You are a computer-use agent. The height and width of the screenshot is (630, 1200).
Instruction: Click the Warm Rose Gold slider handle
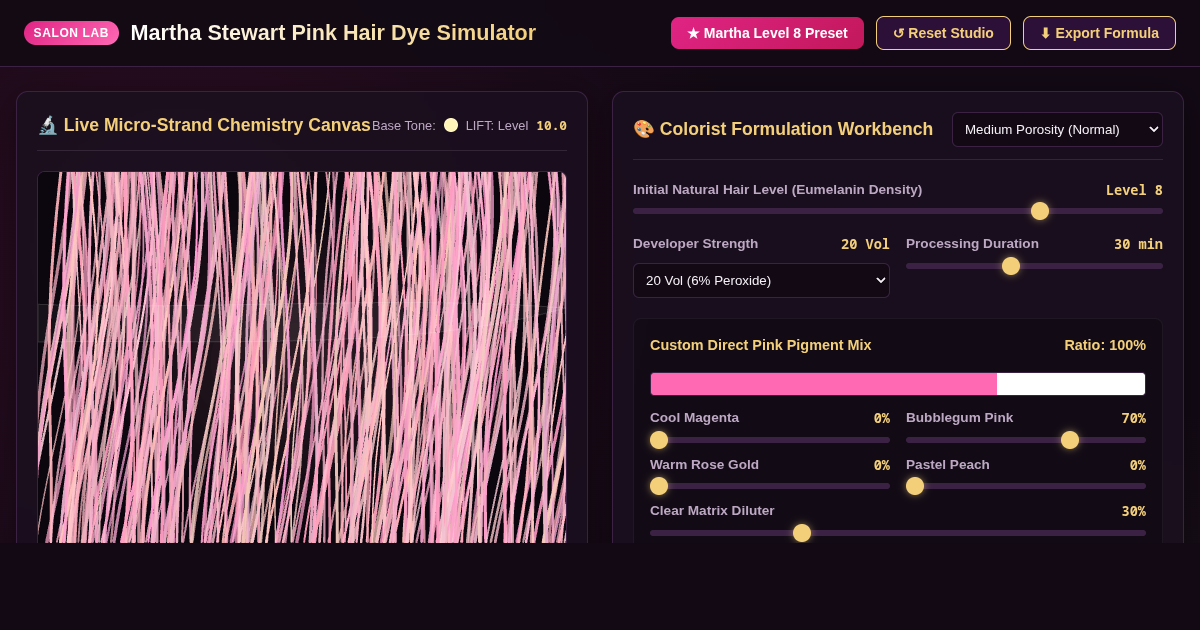point(659,486)
